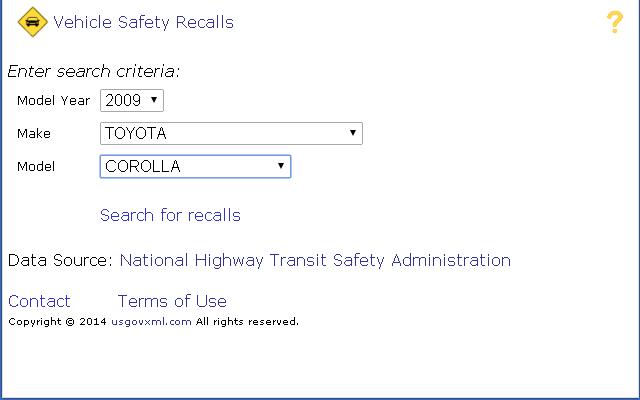Click the arrow on the Model Year select
The height and width of the screenshot is (400, 640).
click(x=154, y=100)
